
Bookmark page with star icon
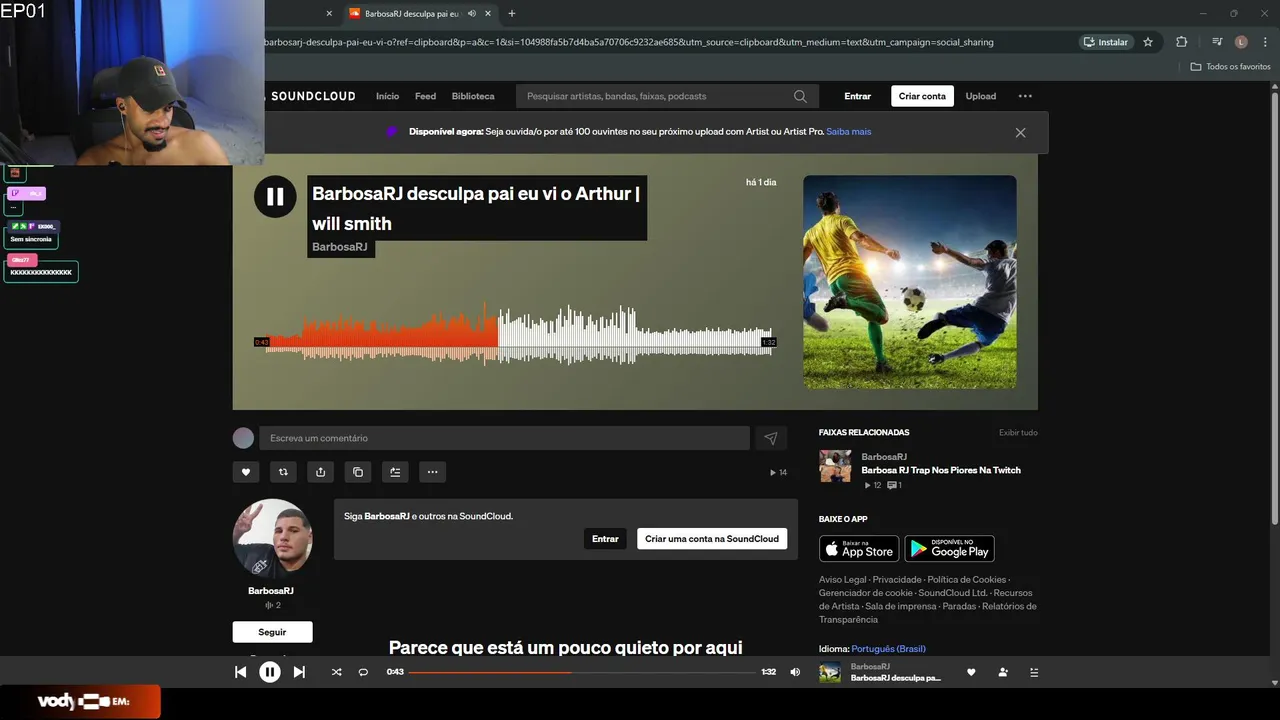click(x=1148, y=42)
